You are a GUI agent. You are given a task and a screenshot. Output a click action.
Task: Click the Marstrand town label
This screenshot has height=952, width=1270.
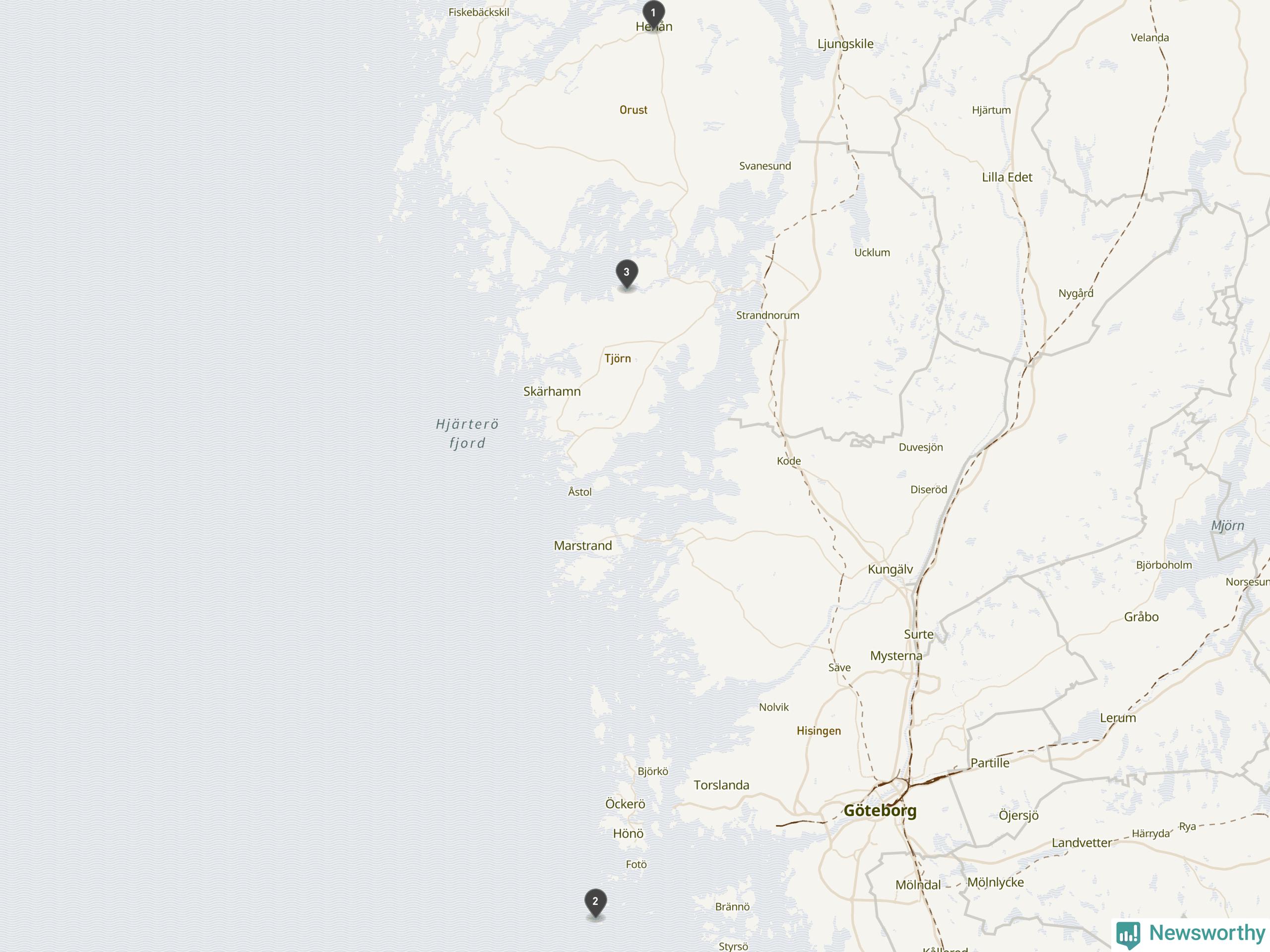[583, 546]
